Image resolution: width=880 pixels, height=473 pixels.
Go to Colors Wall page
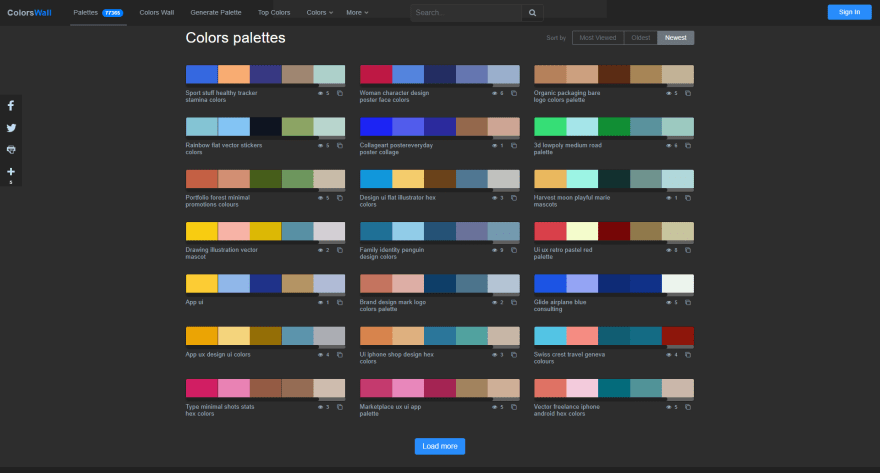coord(157,12)
